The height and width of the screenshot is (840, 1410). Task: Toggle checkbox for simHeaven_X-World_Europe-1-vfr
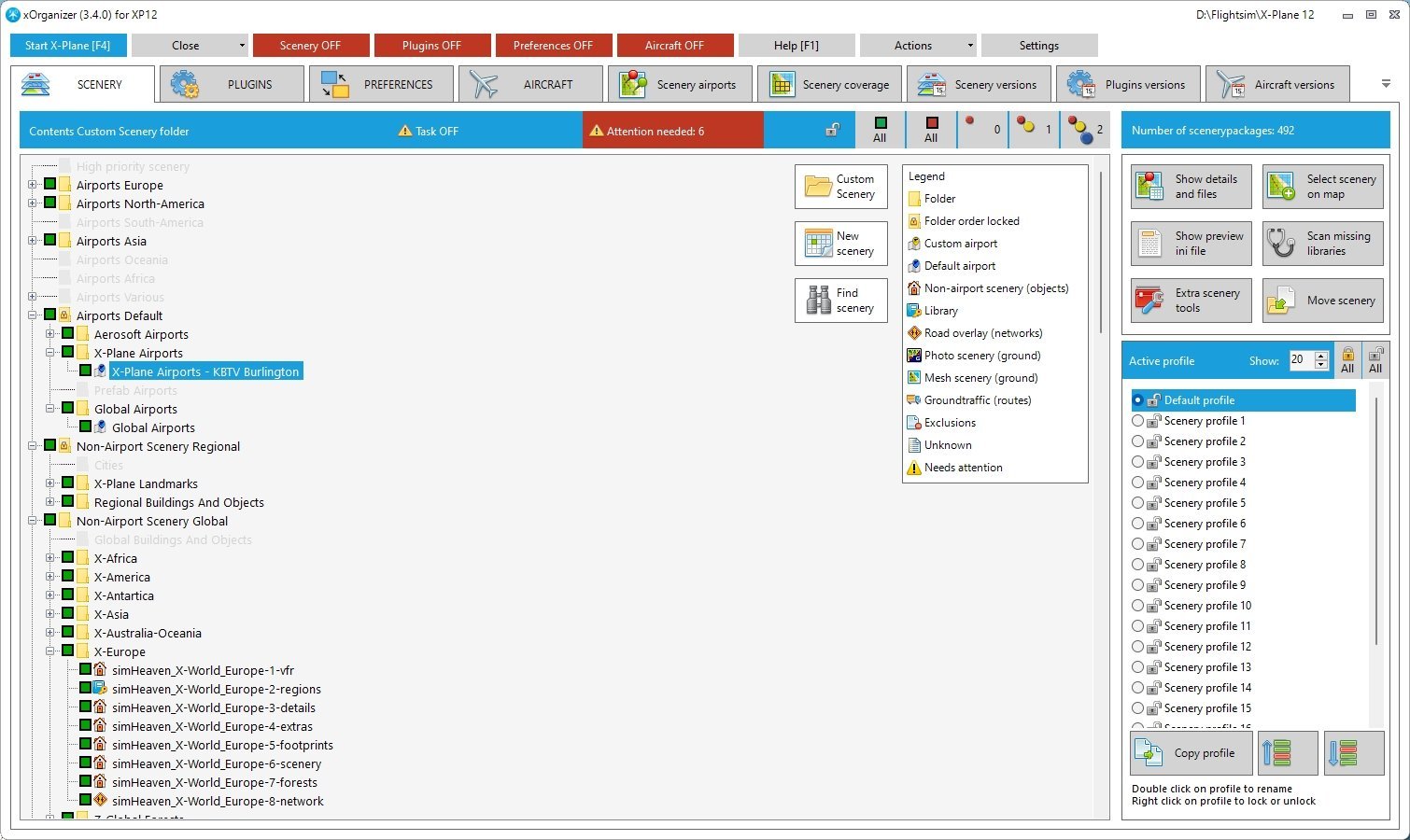coord(86,670)
